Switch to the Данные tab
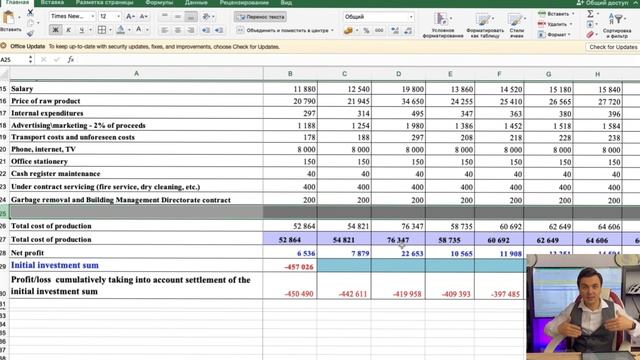Screen dimensions: 640x360 click(196, 3)
